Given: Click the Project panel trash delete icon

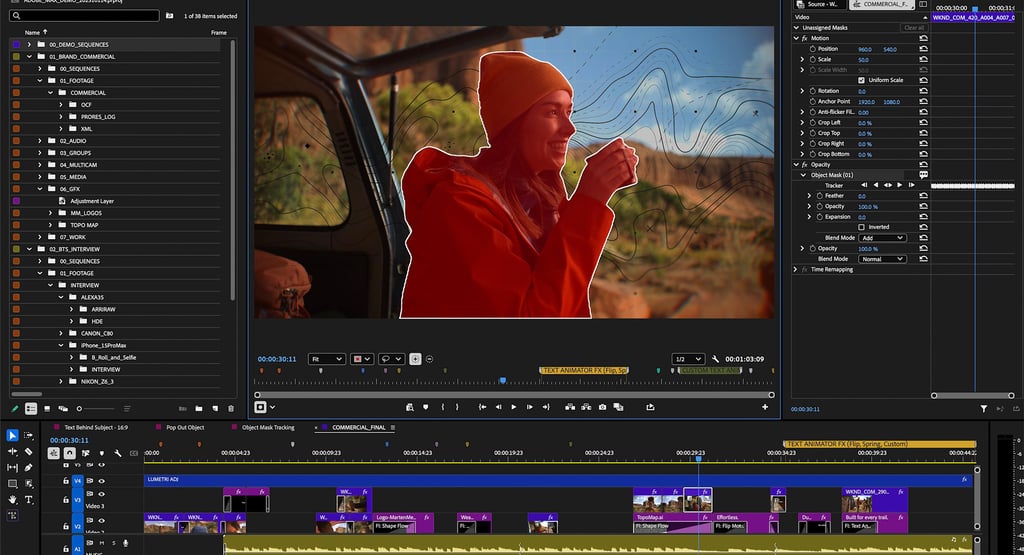Looking at the screenshot, I should (x=231, y=409).
